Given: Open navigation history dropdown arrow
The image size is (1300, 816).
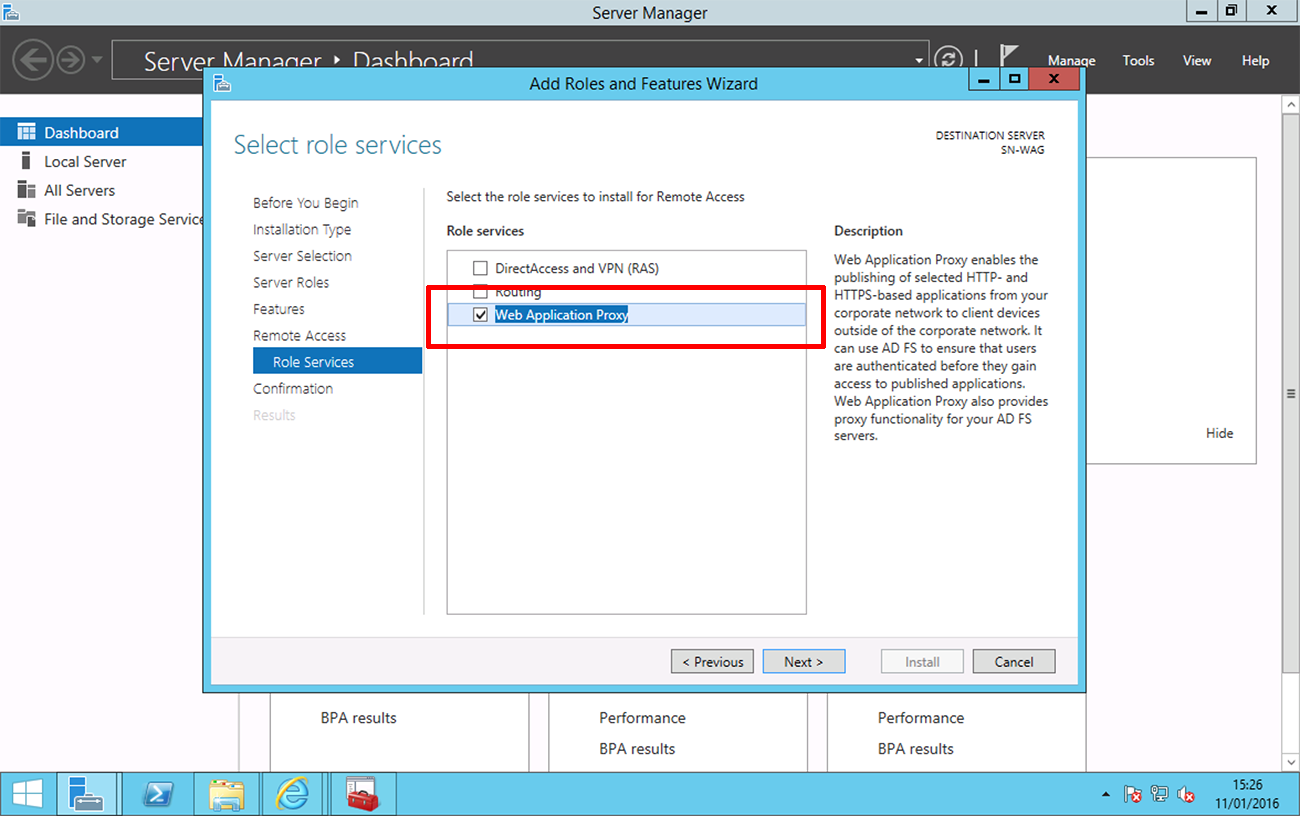Looking at the screenshot, I should (97, 60).
